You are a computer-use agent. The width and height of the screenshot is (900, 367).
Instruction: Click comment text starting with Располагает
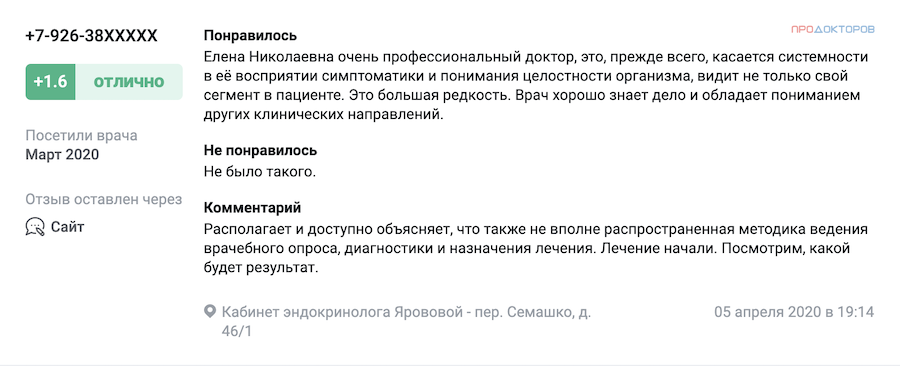click(x=536, y=249)
